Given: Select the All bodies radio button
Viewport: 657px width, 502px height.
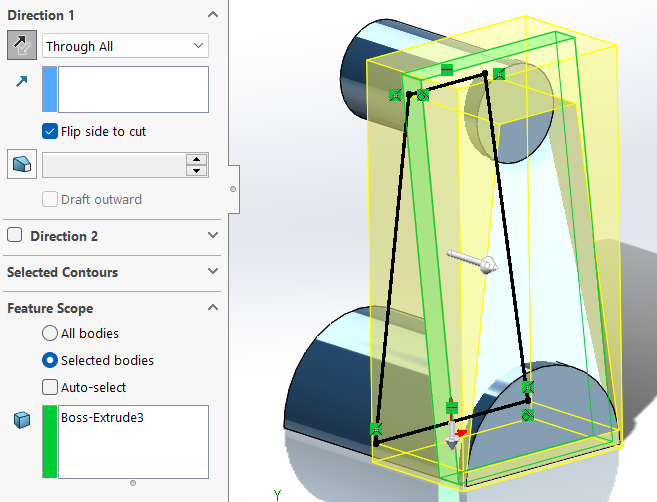Looking at the screenshot, I should [x=50, y=333].
